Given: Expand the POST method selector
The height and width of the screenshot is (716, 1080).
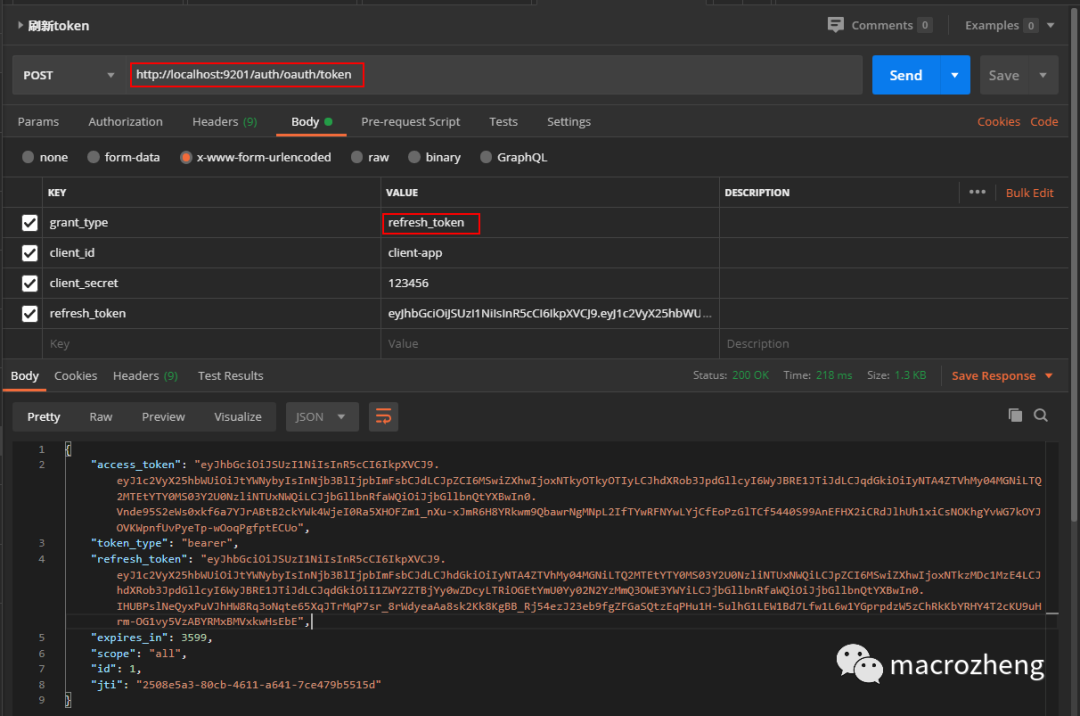Looking at the screenshot, I should click(x=69, y=75).
